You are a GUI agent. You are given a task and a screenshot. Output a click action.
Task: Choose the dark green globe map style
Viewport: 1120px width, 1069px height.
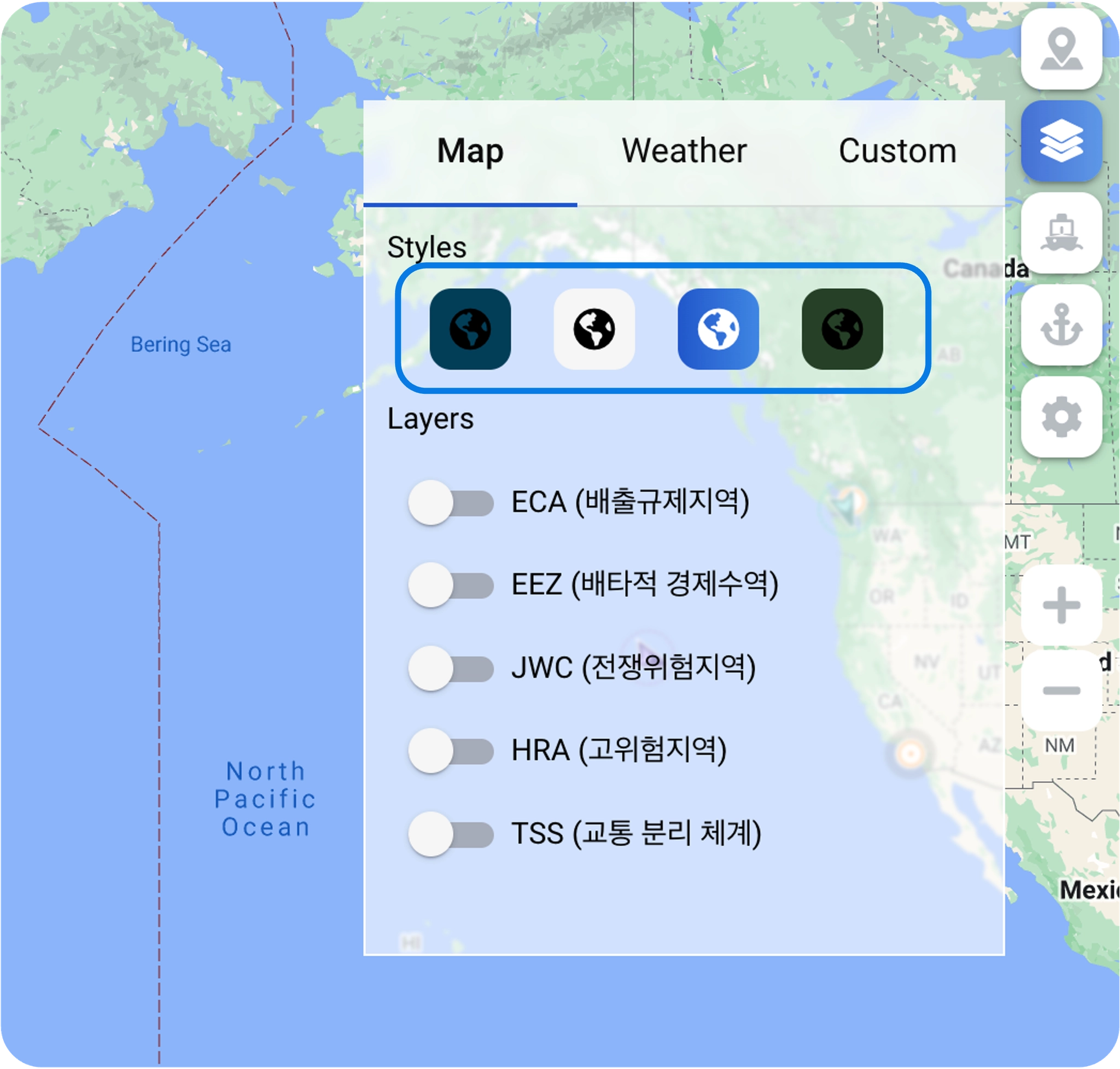(x=842, y=329)
